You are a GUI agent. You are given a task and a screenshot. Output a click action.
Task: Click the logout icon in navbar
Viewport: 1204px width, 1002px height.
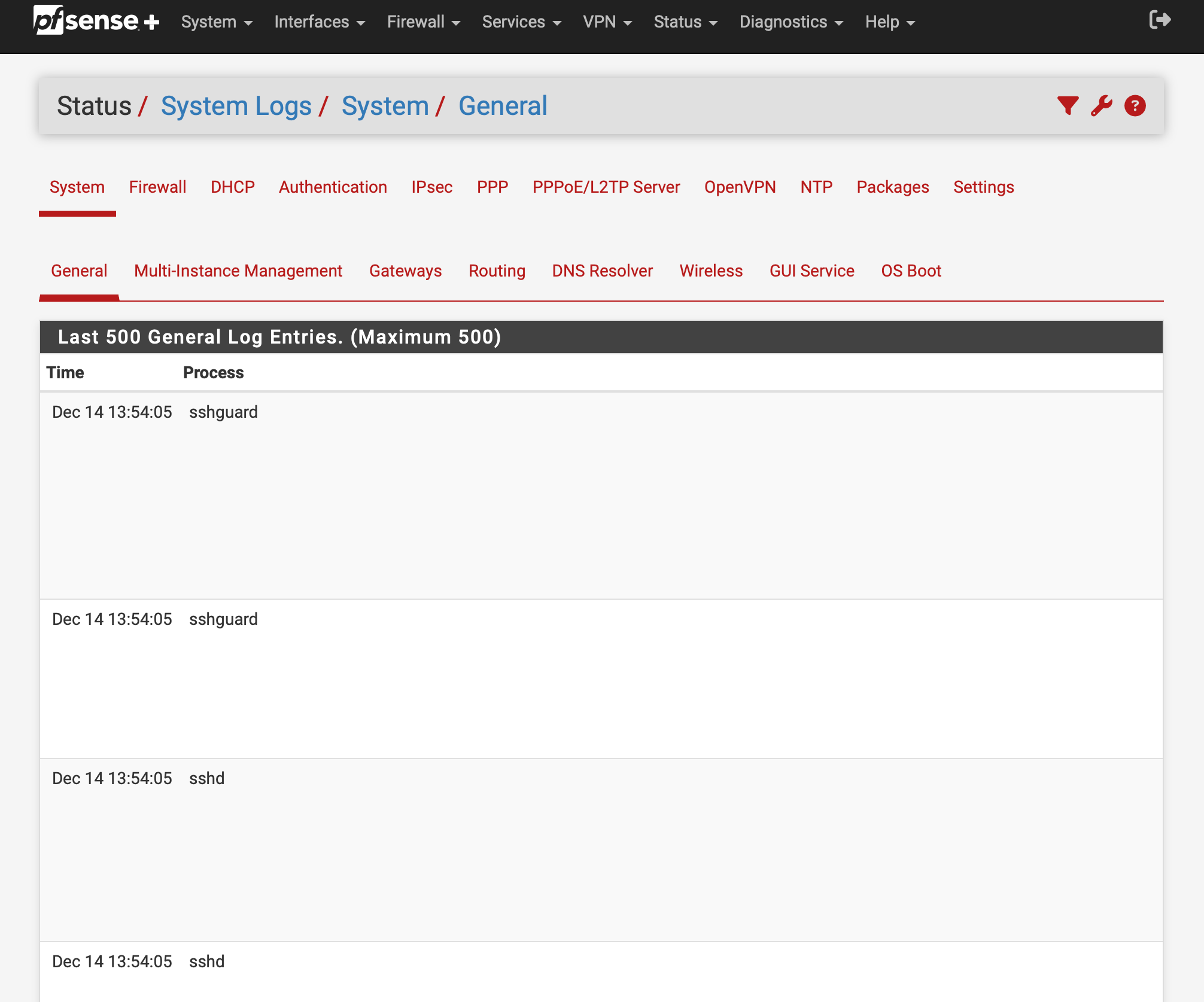click(1160, 20)
